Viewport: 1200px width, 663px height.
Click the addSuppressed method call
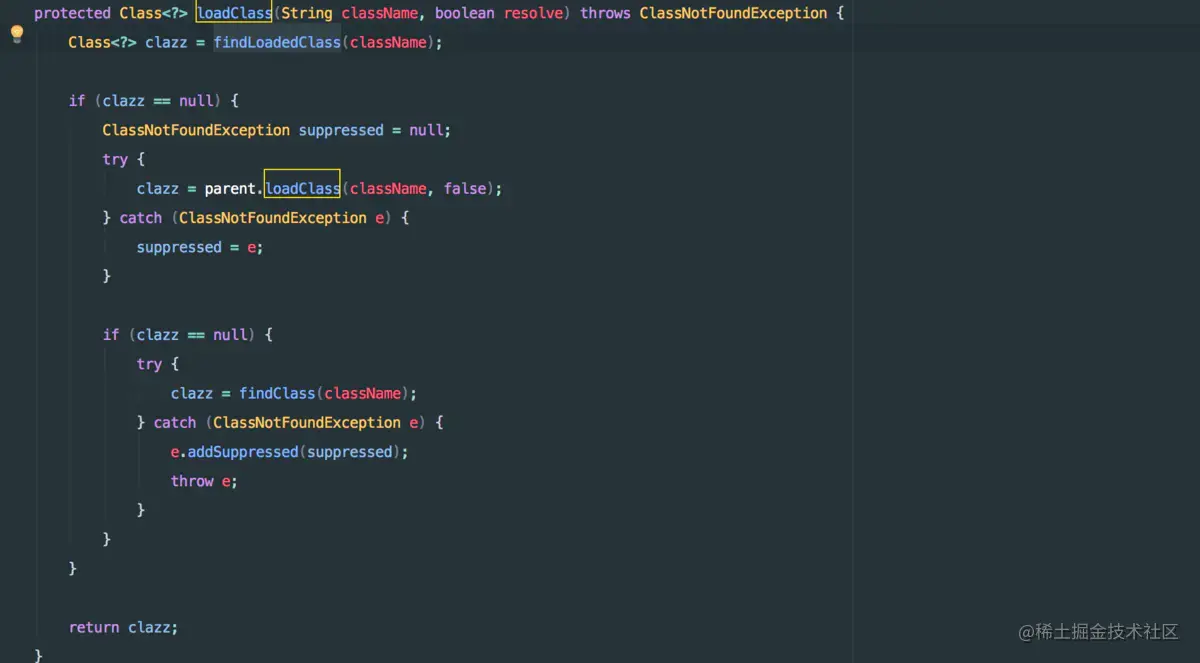coord(243,452)
